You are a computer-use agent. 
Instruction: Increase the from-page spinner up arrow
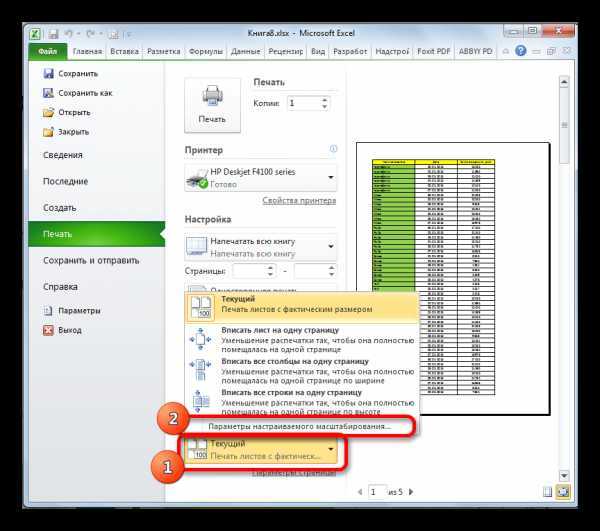[270, 268]
